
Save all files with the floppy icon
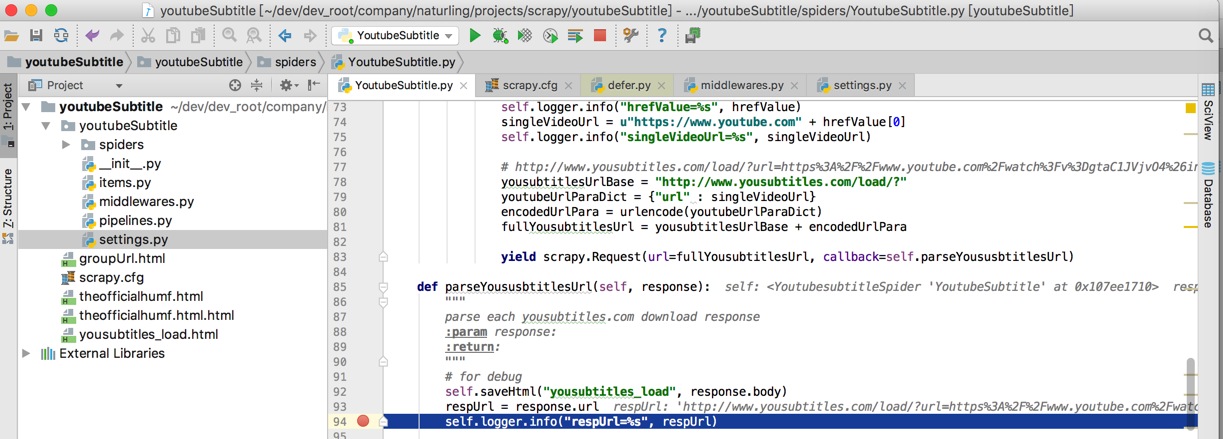(36, 36)
